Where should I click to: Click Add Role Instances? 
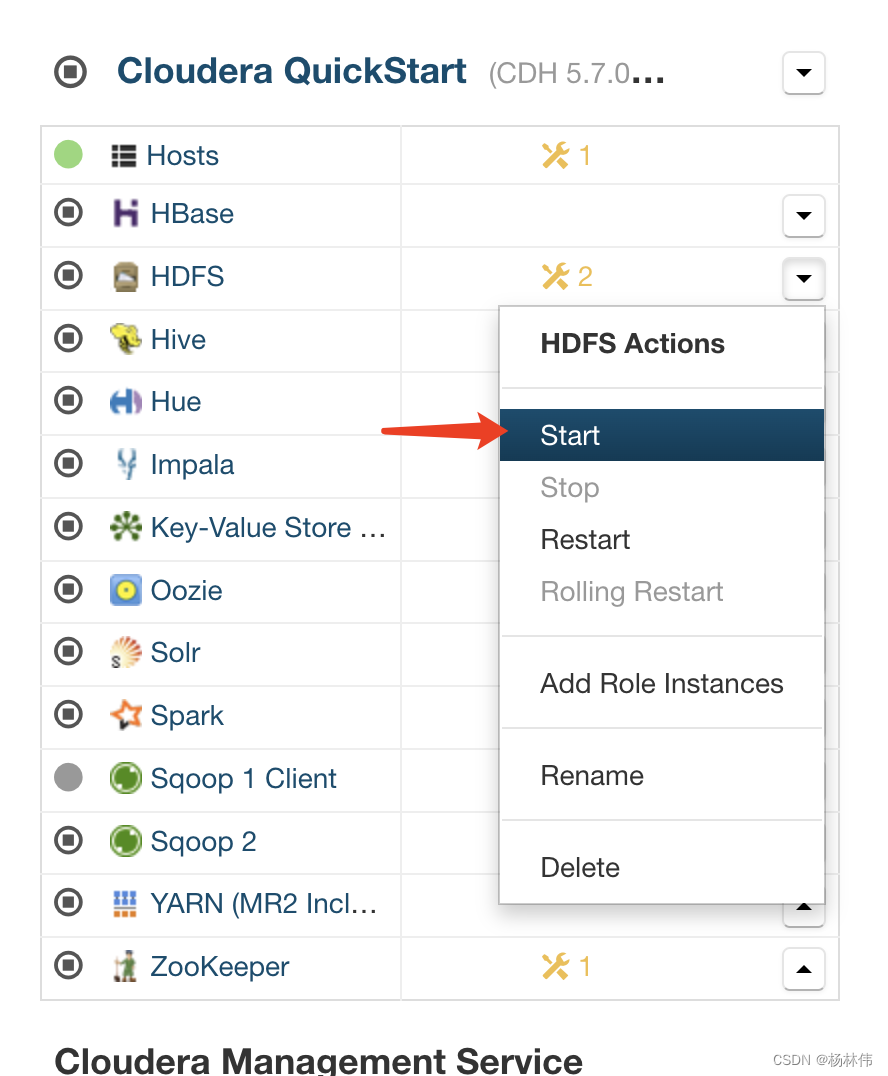coord(661,683)
